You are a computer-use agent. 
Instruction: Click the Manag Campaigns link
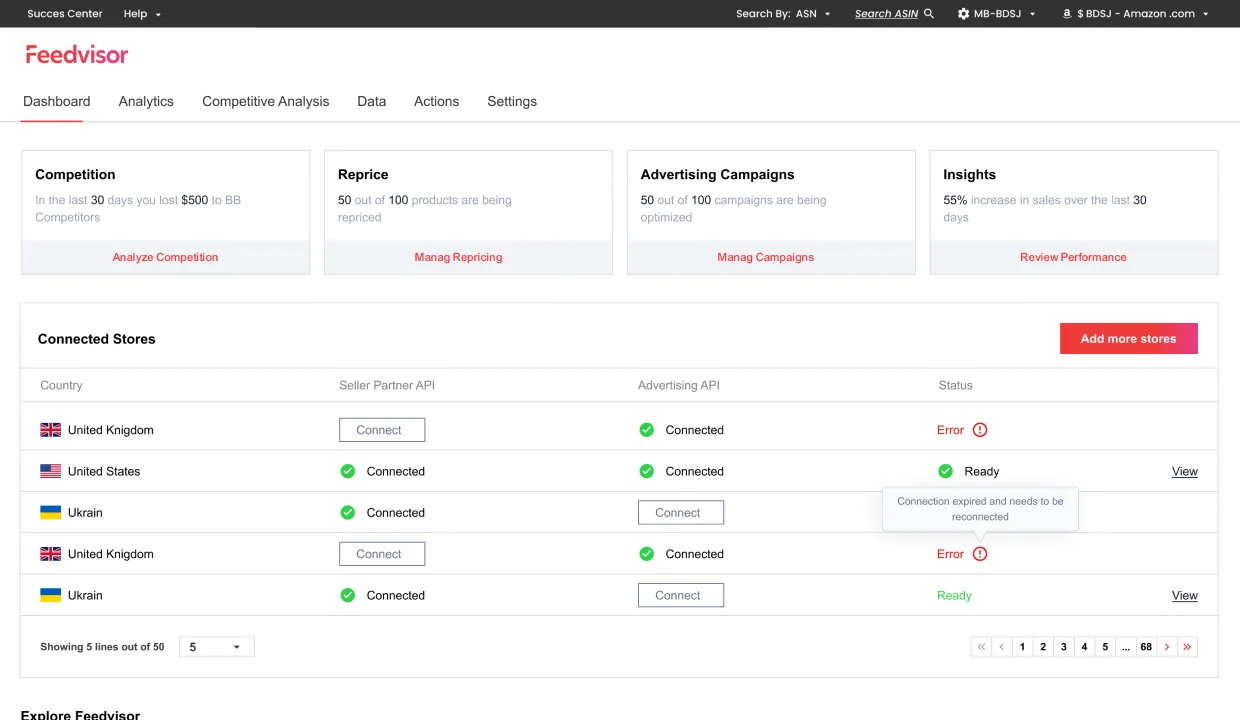click(x=766, y=257)
